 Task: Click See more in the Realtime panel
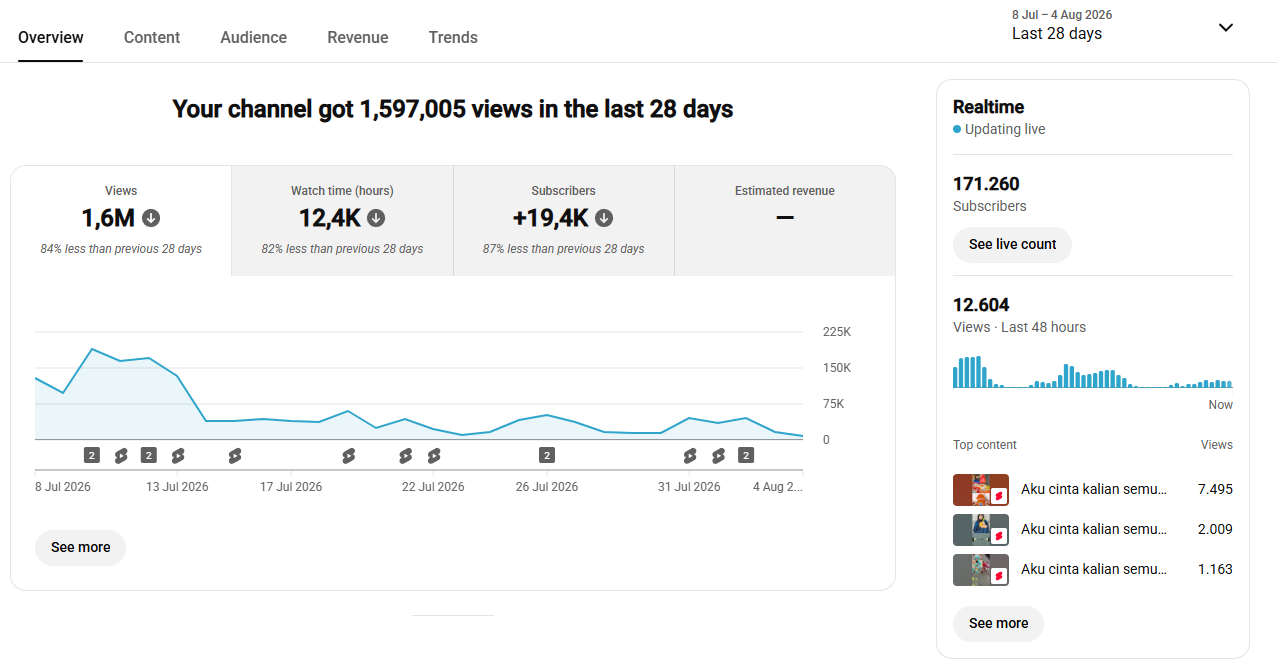(998, 624)
